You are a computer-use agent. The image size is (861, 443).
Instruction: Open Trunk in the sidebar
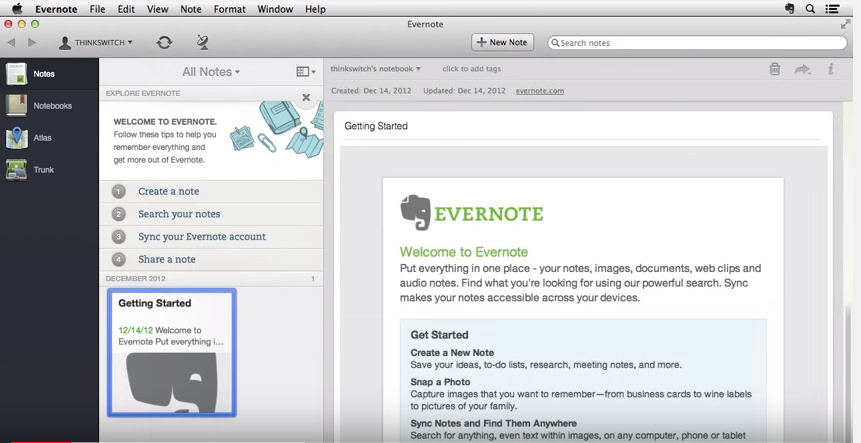coord(43,170)
